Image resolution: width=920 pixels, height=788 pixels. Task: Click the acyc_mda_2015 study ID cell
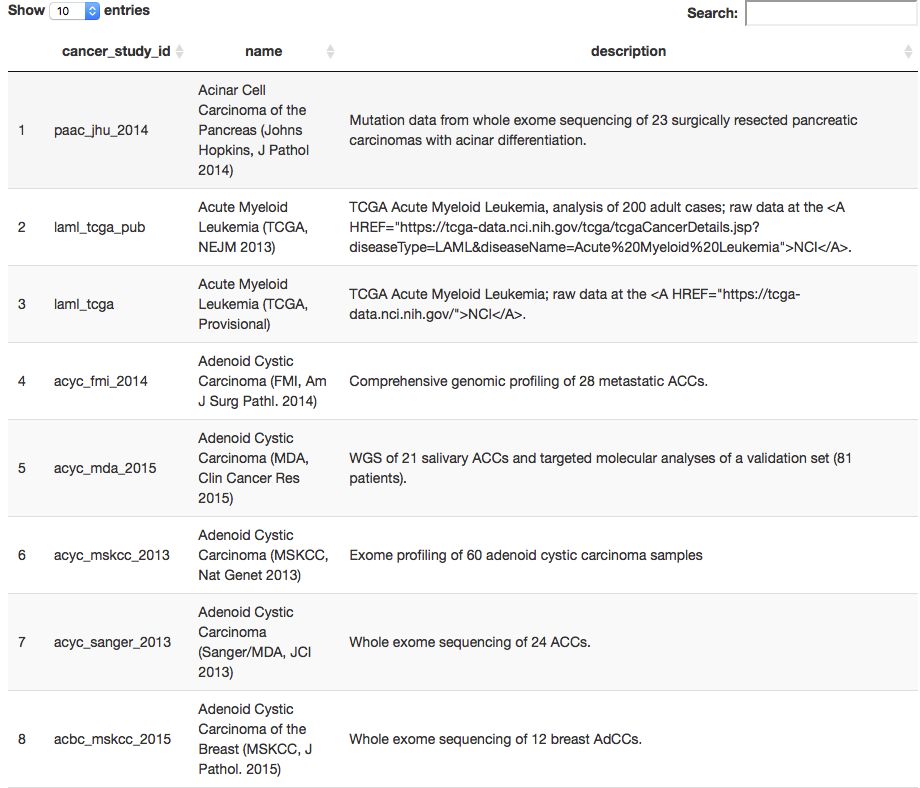(105, 468)
